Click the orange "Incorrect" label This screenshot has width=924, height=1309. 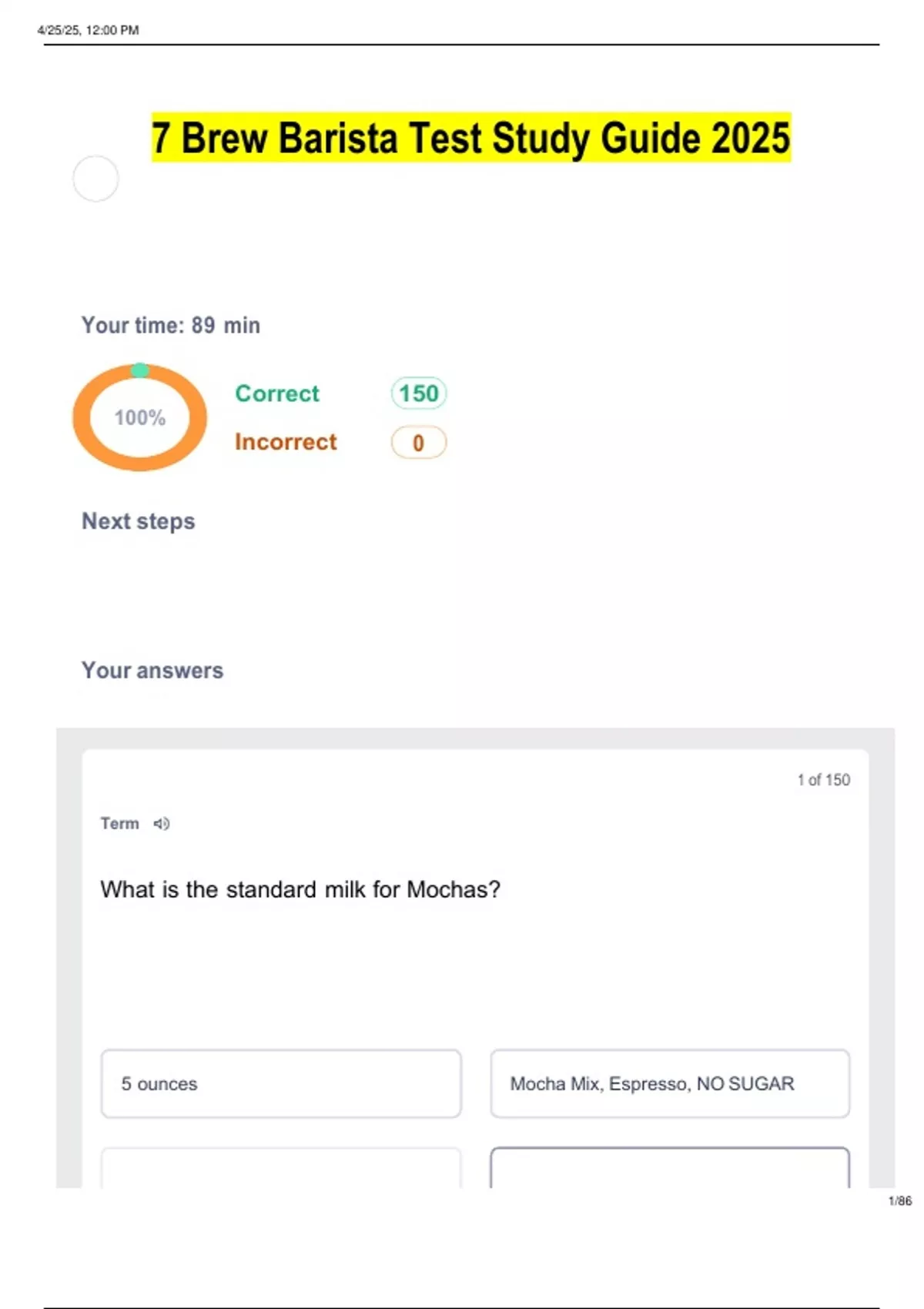tap(286, 442)
